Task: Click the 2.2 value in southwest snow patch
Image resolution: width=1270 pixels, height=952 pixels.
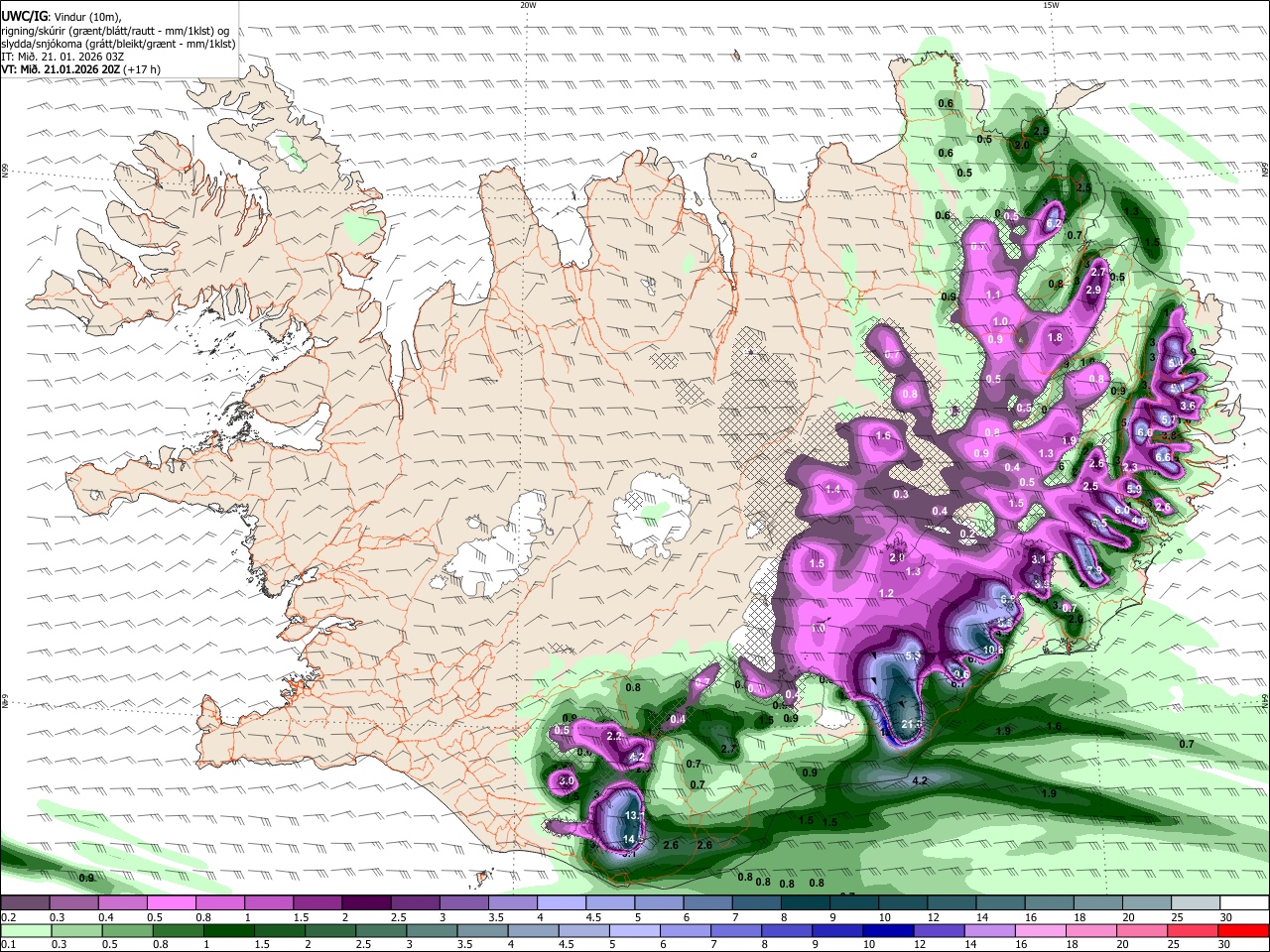Action: coord(613,737)
